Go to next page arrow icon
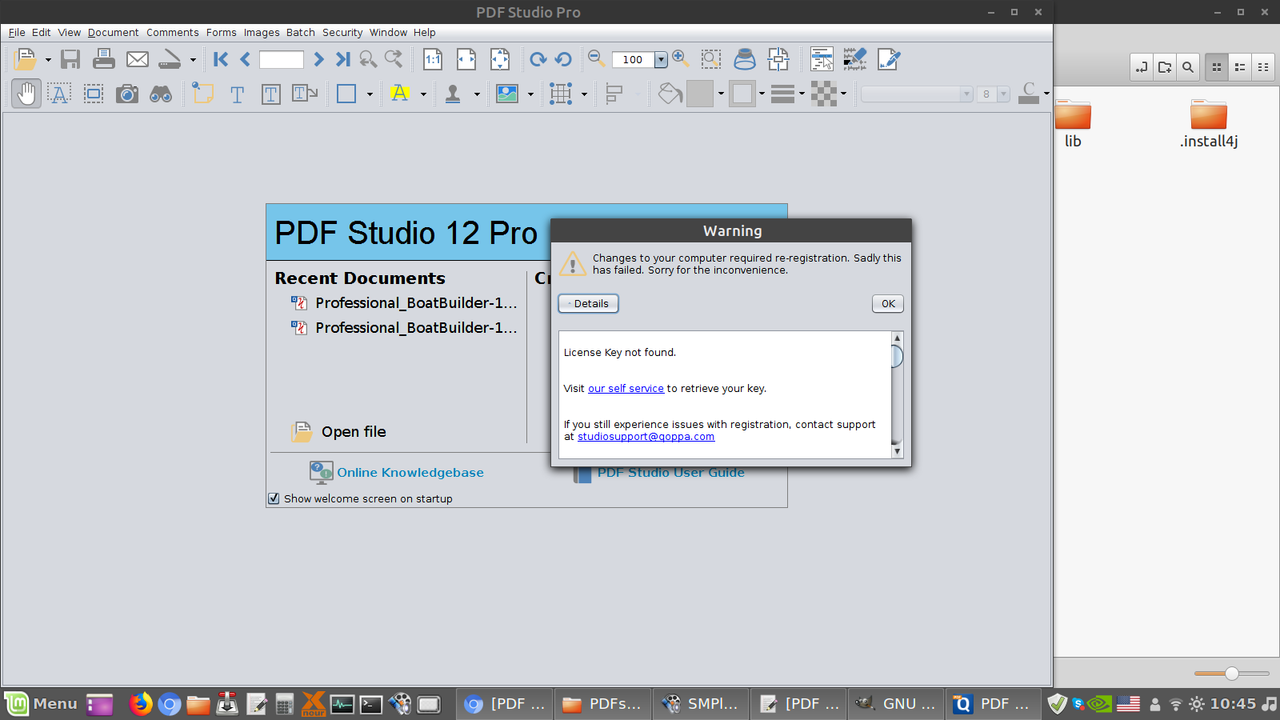The height and width of the screenshot is (720, 1280). pos(319,59)
